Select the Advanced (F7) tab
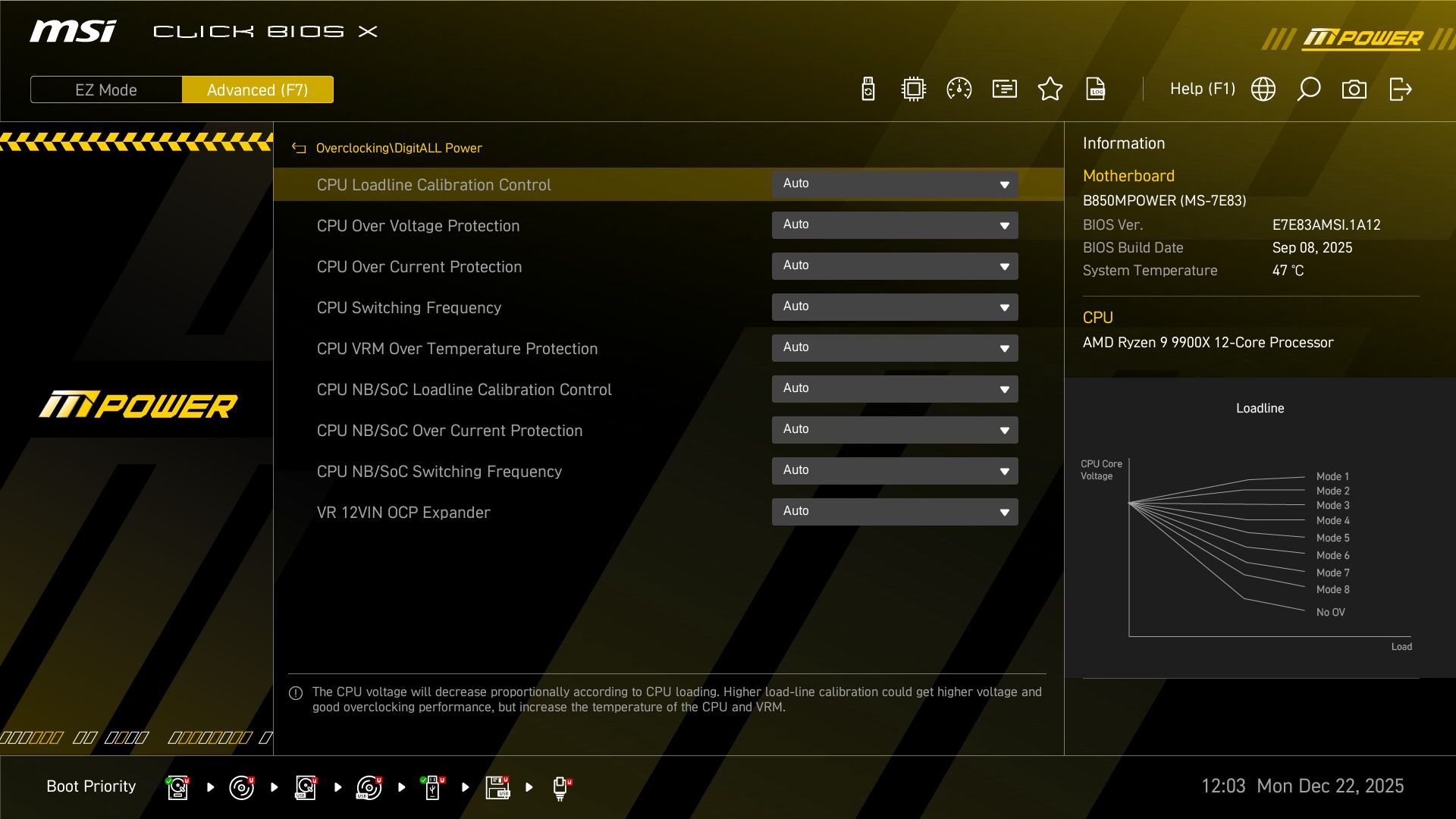Viewport: 1456px width, 819px height. (257, 89)
